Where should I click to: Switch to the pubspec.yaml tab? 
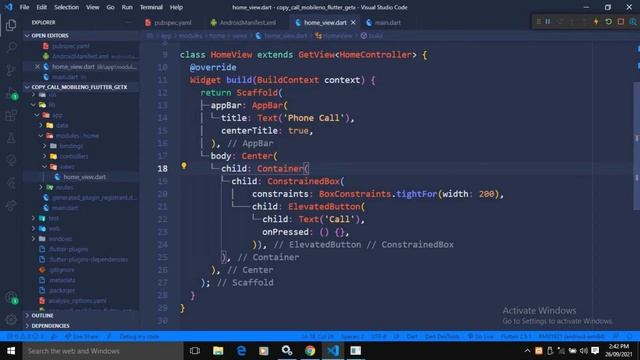168,23
